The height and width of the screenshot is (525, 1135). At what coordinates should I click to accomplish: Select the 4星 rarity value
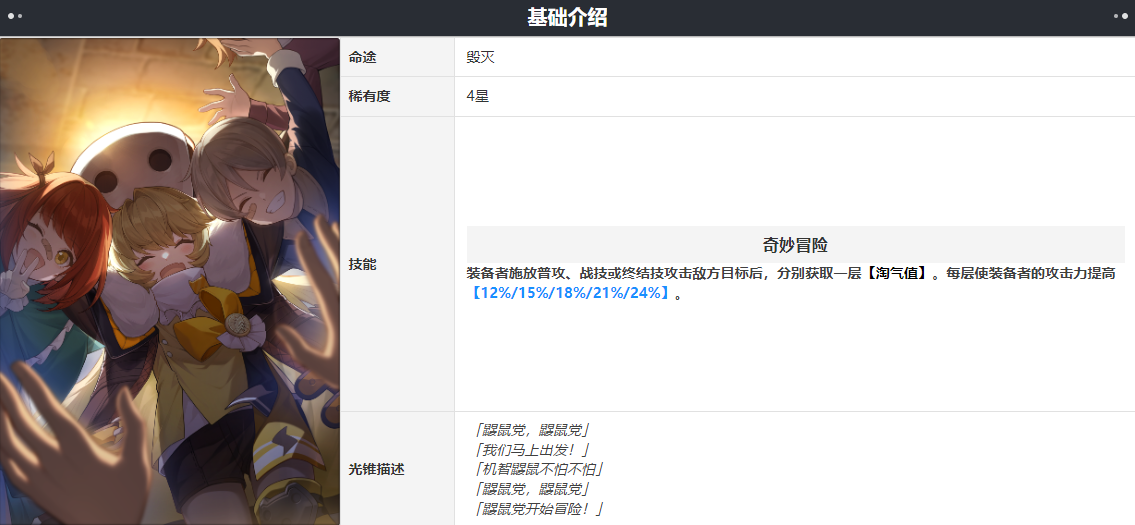pyautogui.click(x=478, y=96)
